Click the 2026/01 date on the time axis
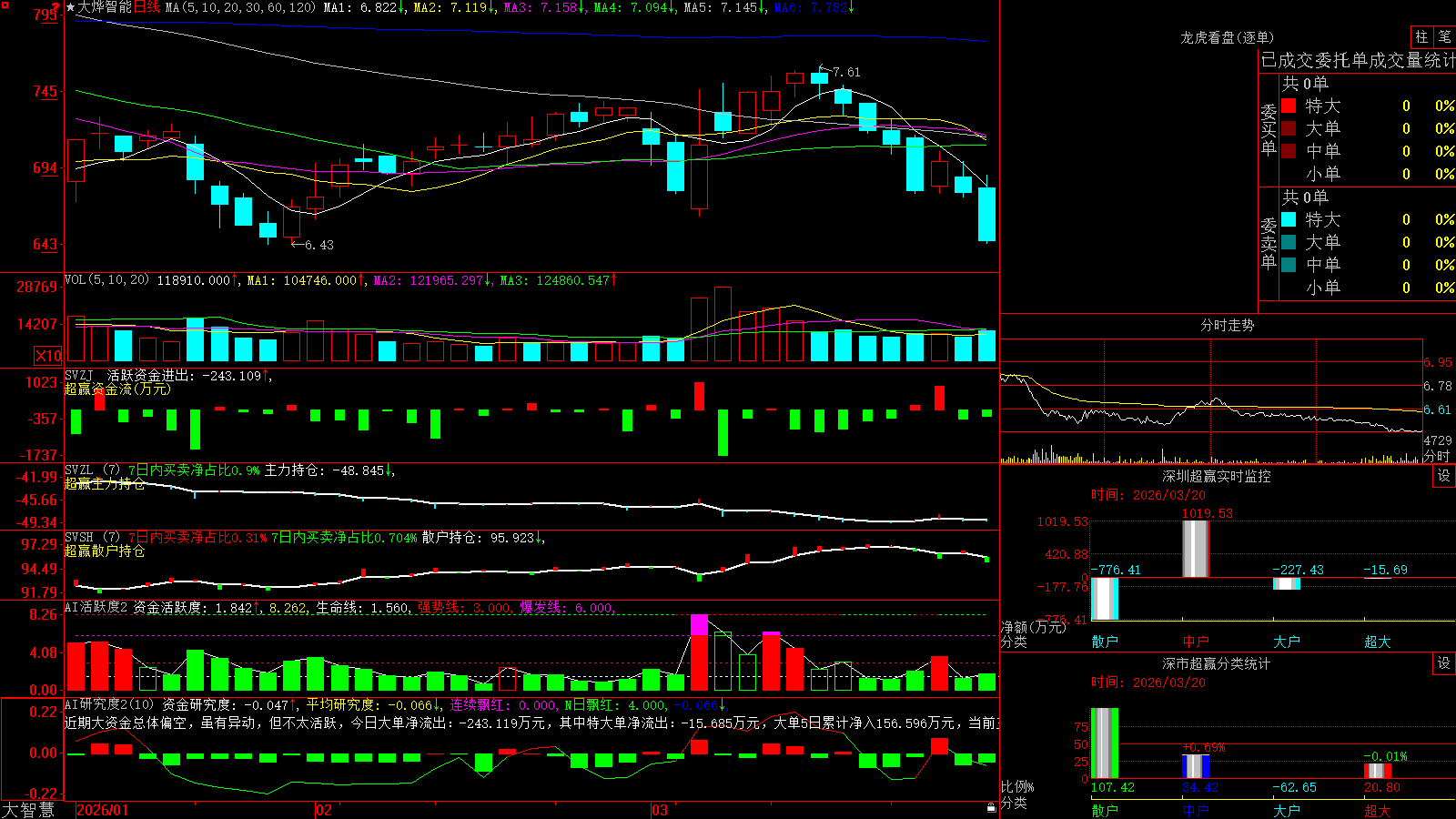This screenshot has width=1456, height=819. [x=103, y=810]
